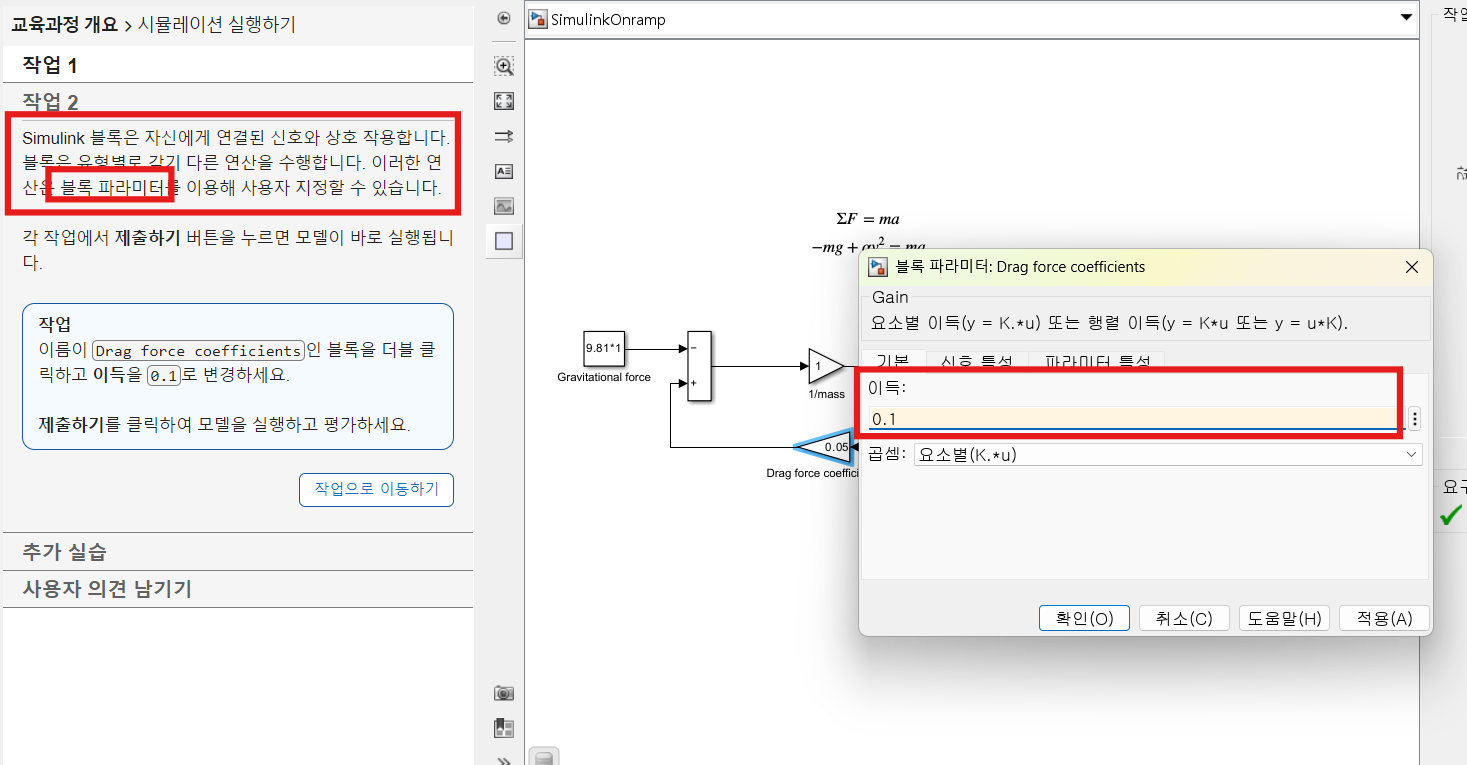The image size is (1467, 765).
Task: Click the green requirement checkmark
Action: click(1450, 515)
